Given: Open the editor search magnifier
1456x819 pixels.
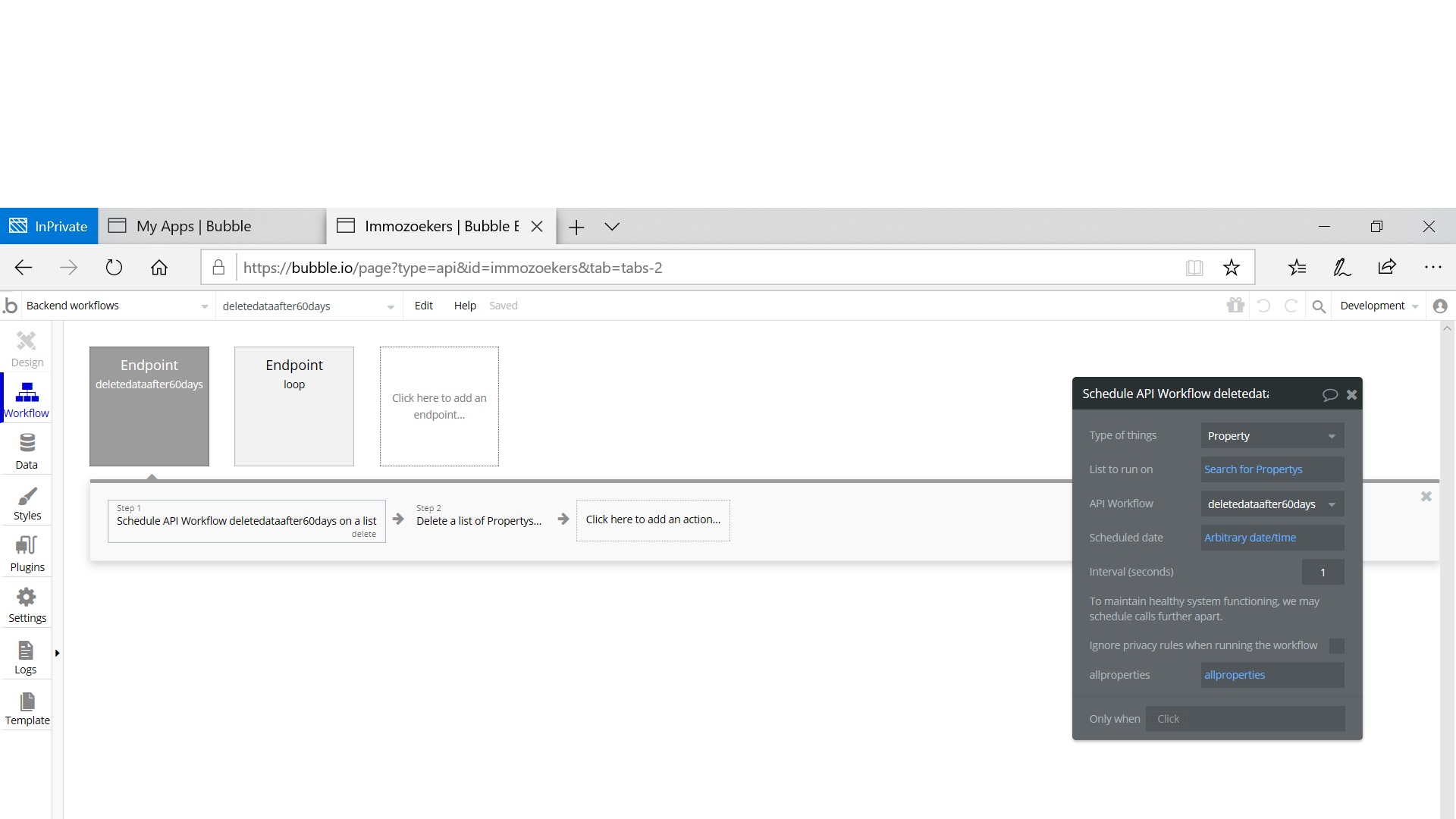Looking at the screenshot, I should tap(1319, 306).
